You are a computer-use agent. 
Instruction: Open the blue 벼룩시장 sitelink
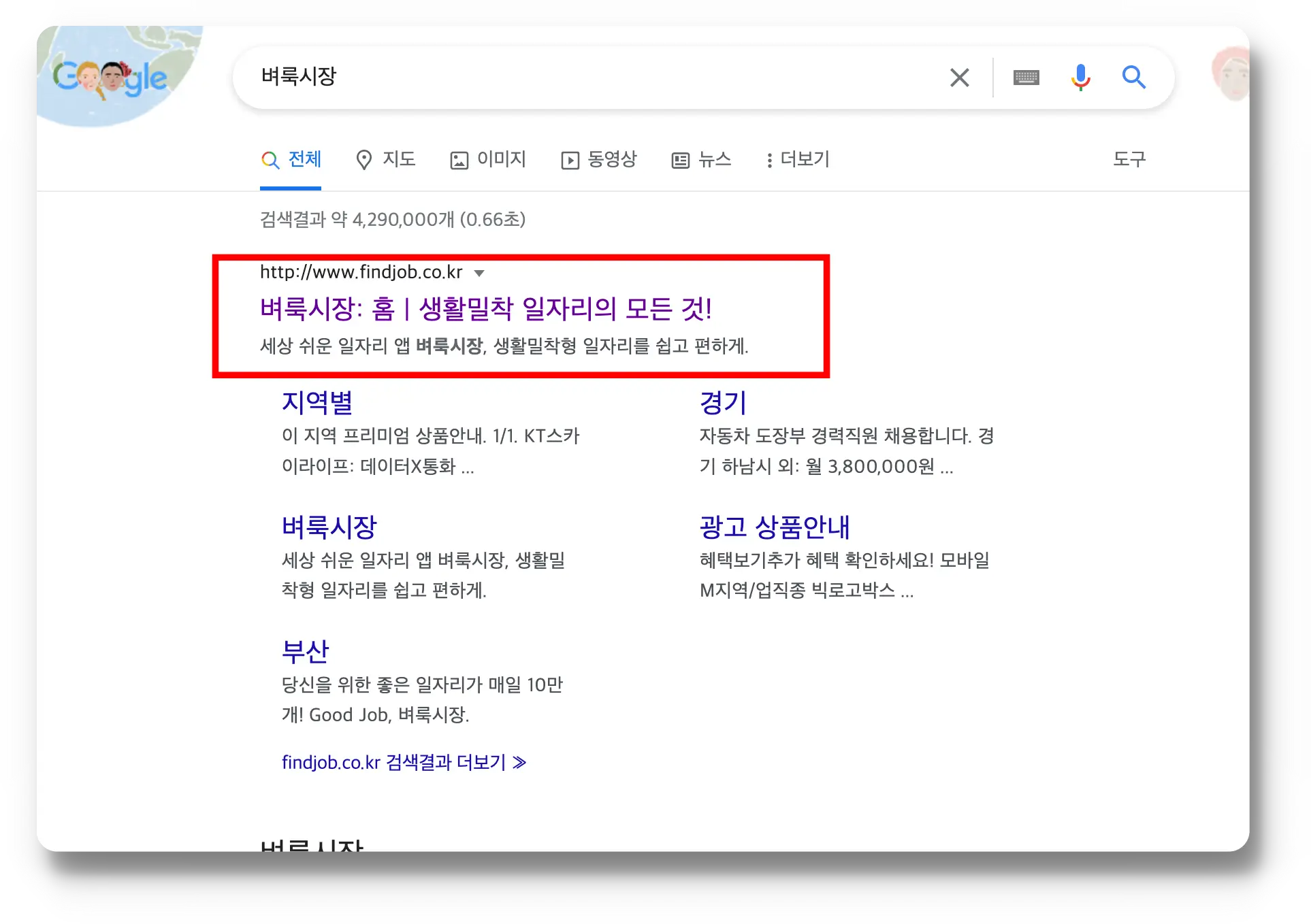(x=329, y=527)
